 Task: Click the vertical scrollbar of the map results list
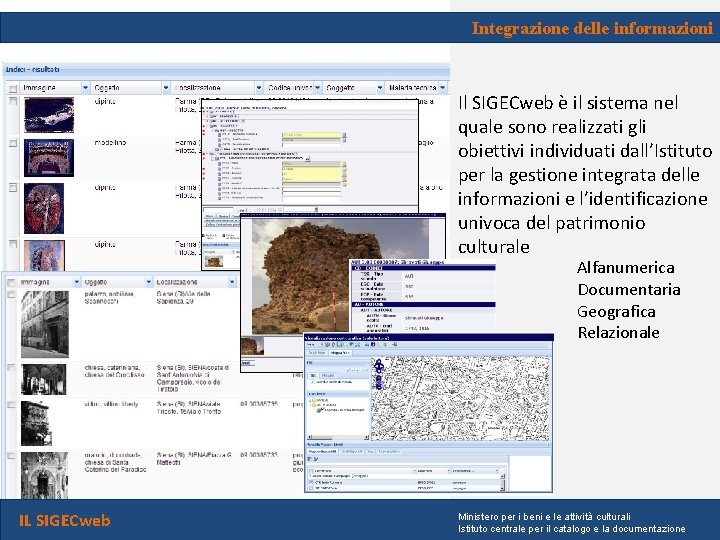pos(502,482)
